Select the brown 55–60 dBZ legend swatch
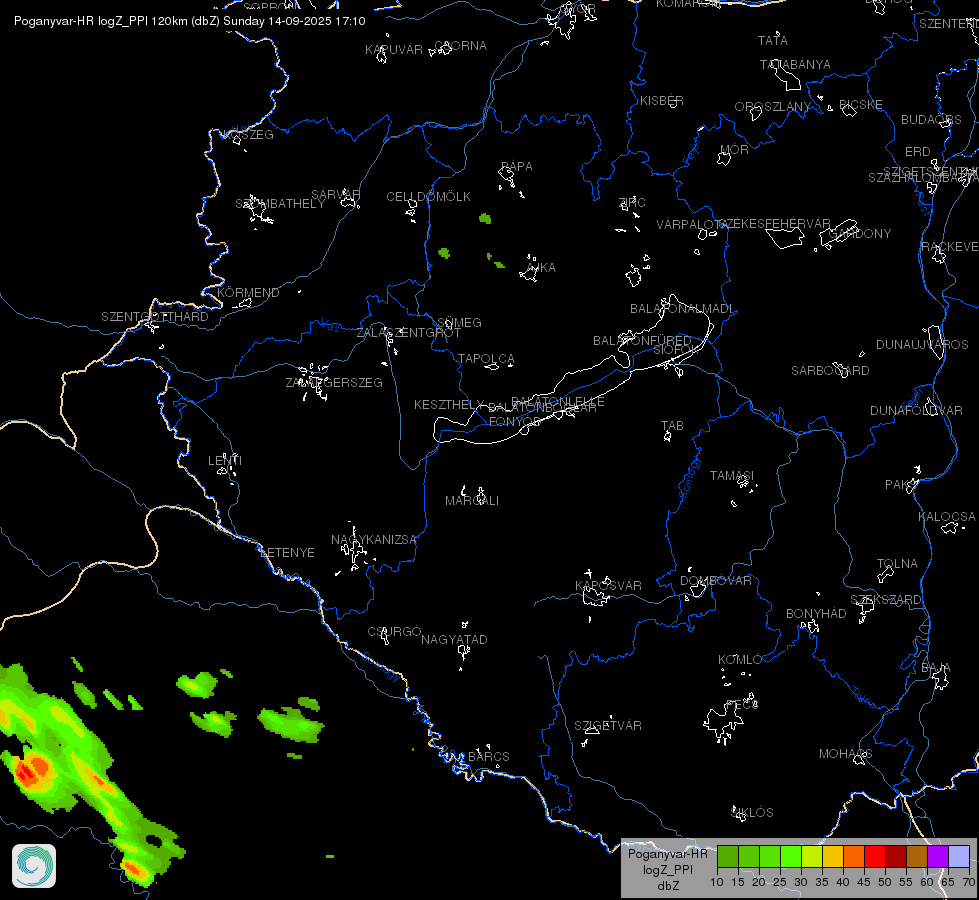This screenshot has height=900, width=979. coord(917,856)
